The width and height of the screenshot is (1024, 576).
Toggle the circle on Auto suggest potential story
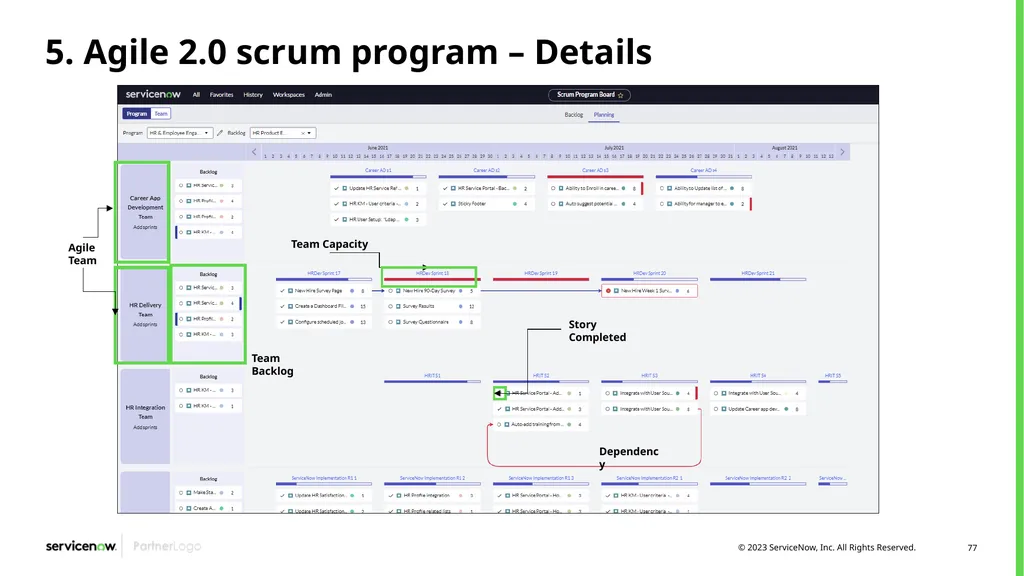coord(553,204)
